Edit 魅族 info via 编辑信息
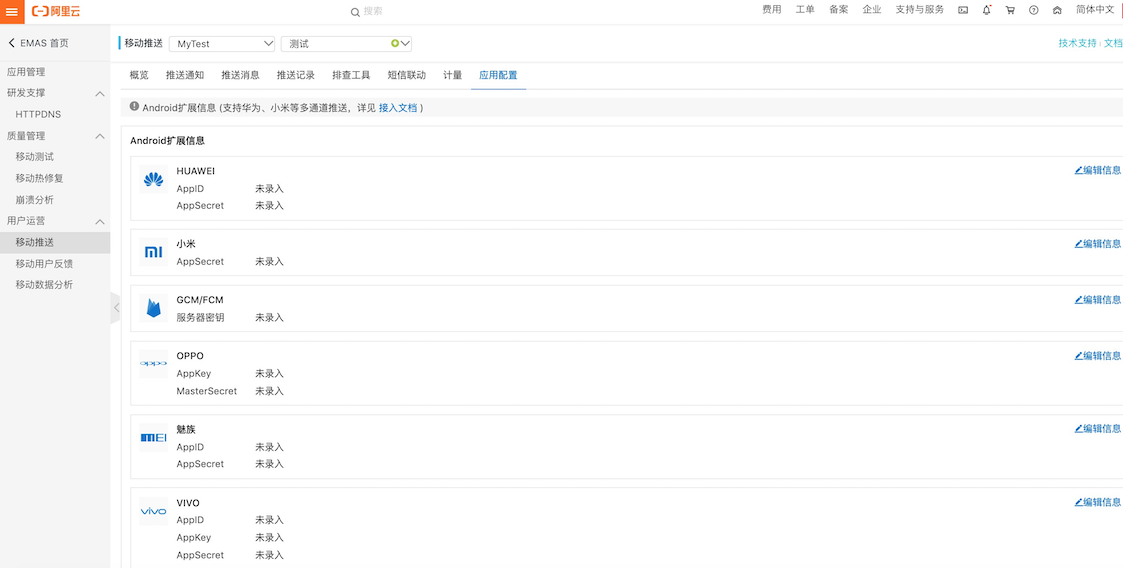Screen dimensions: 1123x568 (x=1098, y=428)
